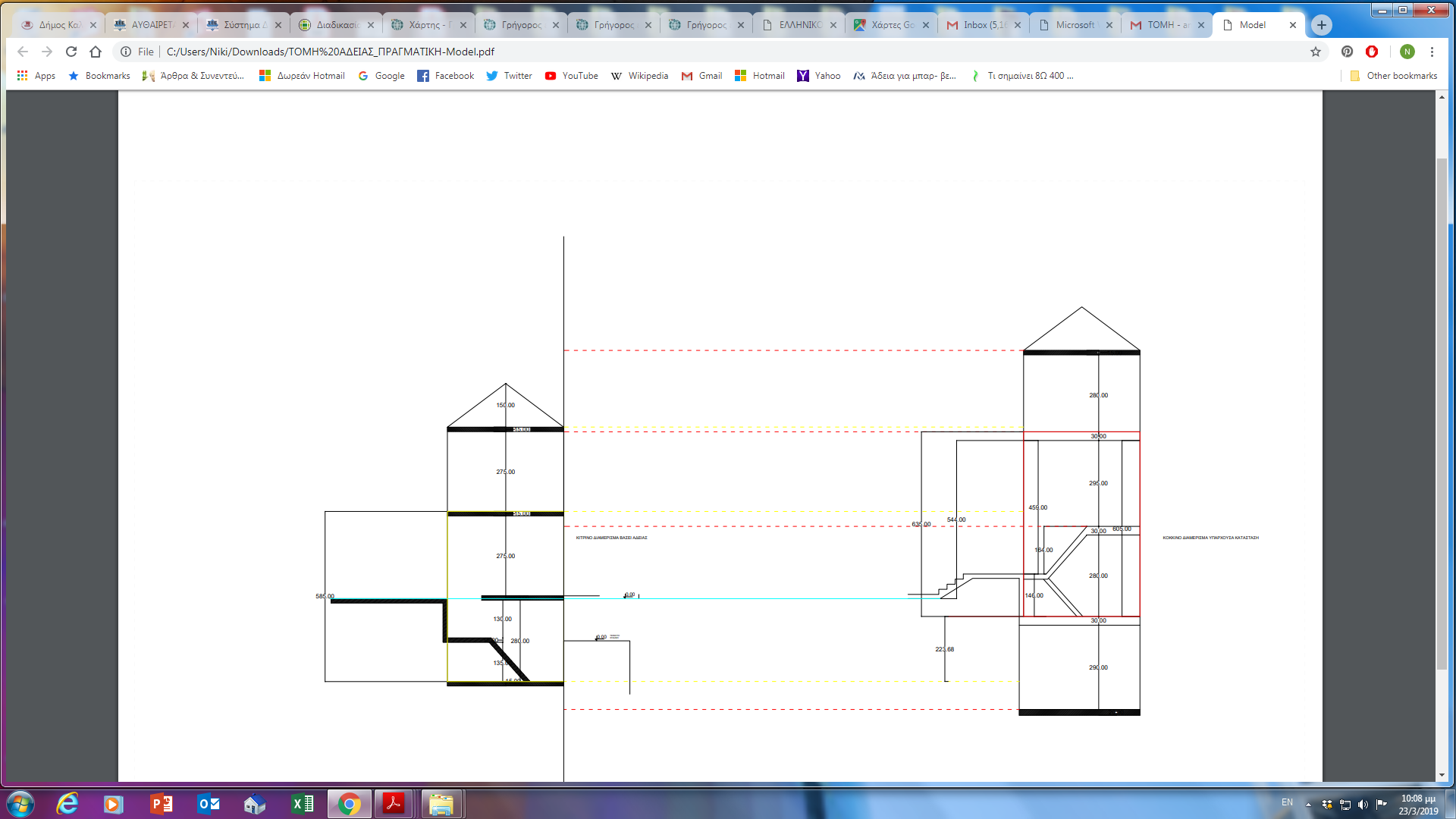
Task: Open the Wikipedia bookmark
Action: [639, 76]
